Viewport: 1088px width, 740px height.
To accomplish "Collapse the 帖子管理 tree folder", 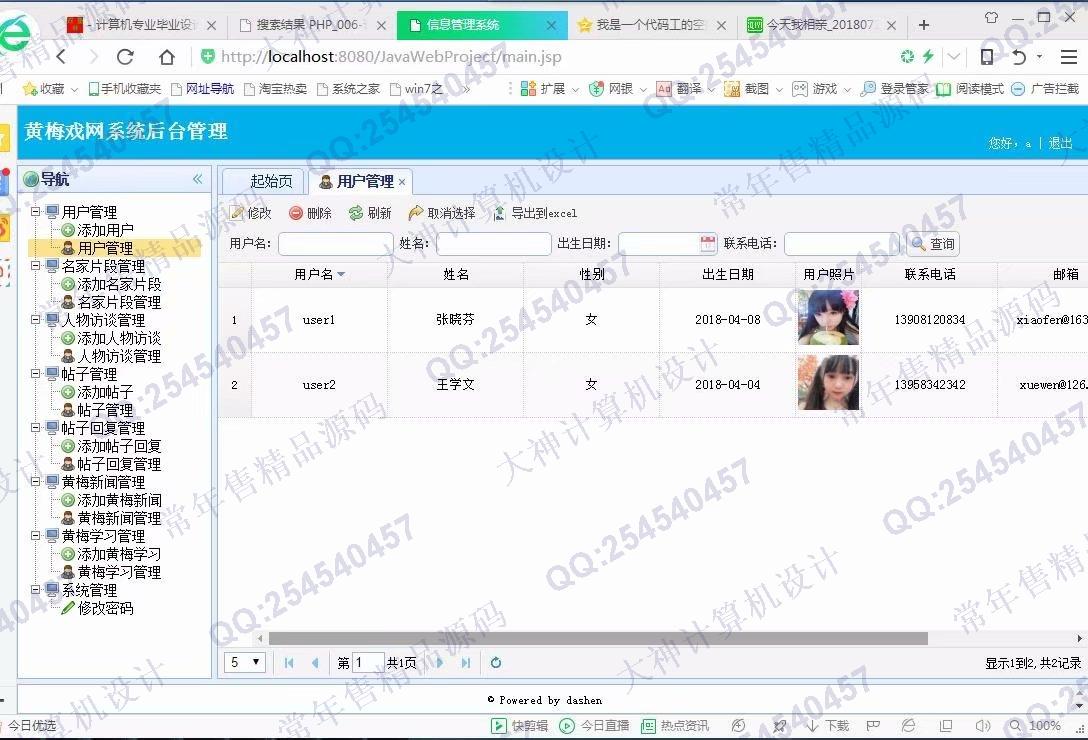I will click(35, 373).
